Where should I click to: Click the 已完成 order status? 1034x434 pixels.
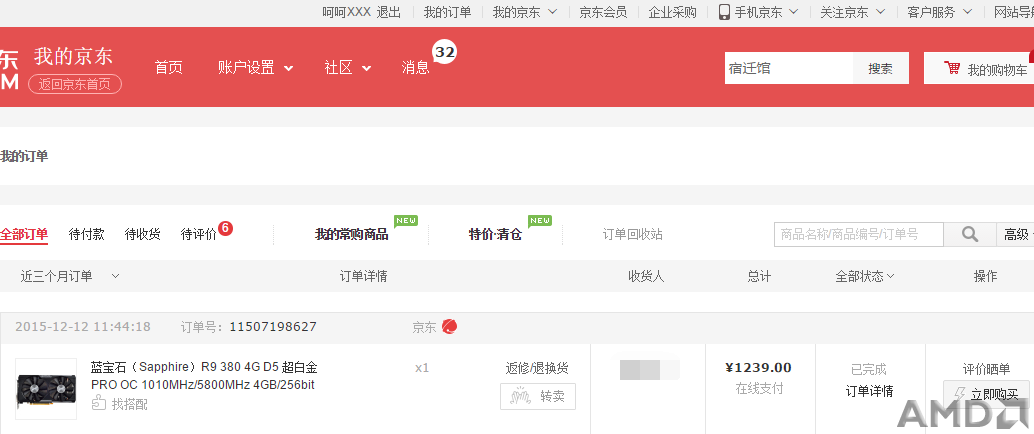(x=868, y=369)
